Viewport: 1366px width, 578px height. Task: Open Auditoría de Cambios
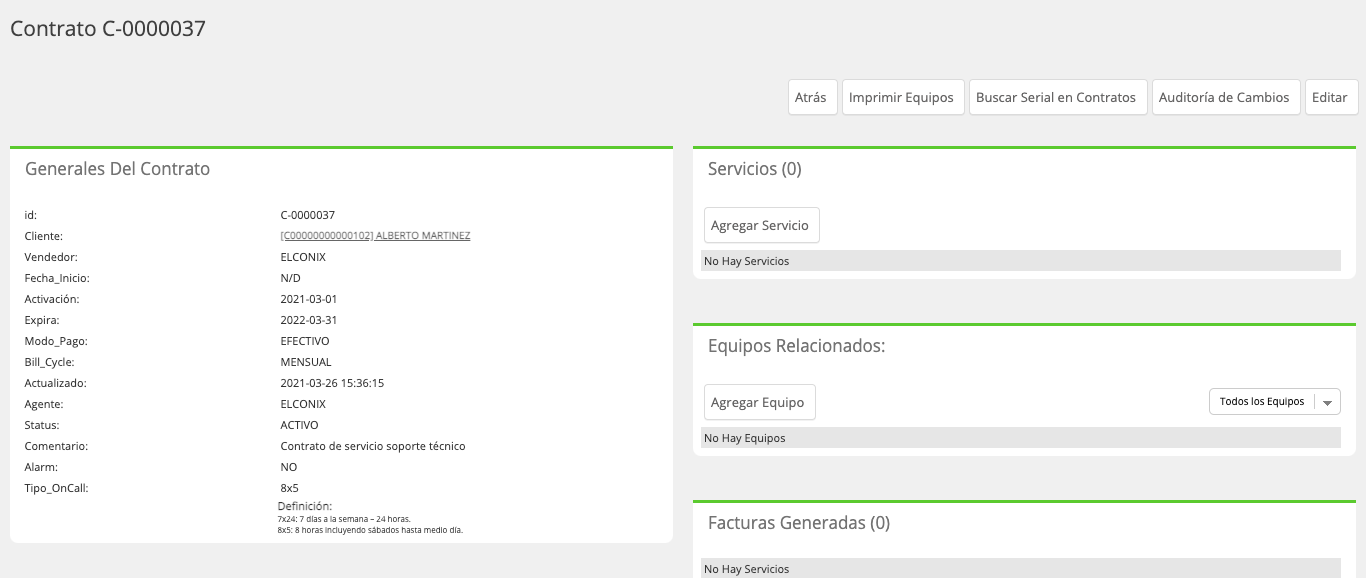coord(1224,98)
